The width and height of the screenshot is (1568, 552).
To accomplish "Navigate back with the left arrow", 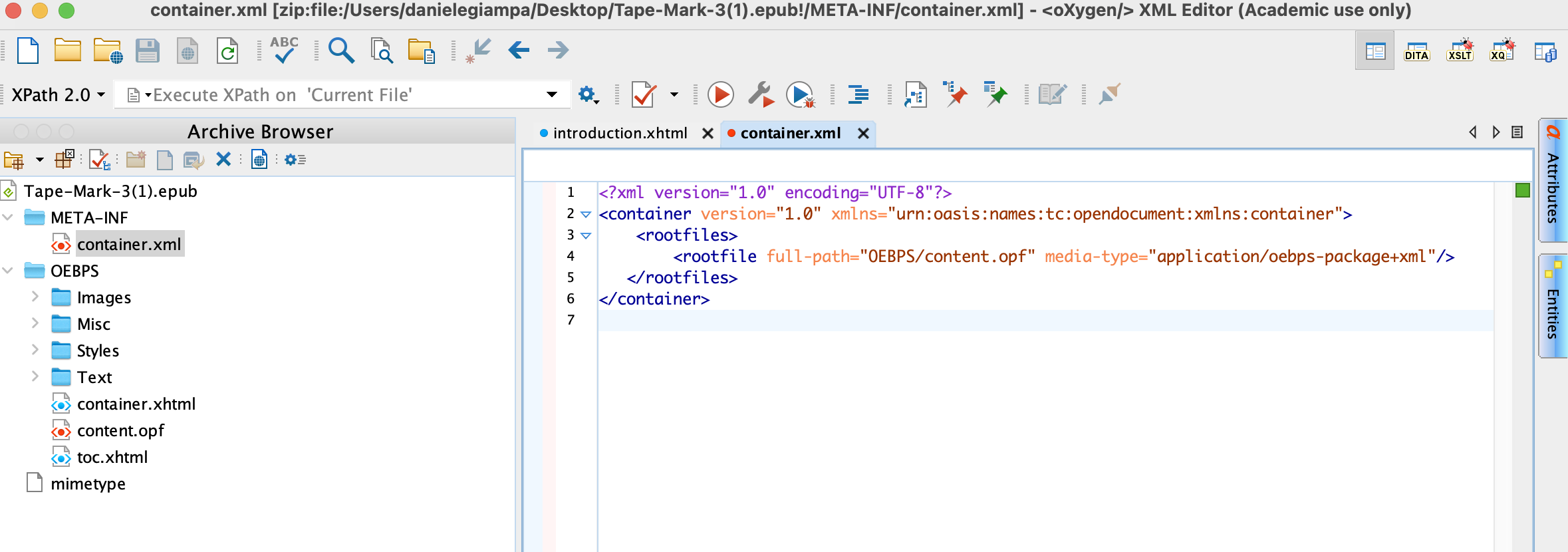I will tap(519, 50).
